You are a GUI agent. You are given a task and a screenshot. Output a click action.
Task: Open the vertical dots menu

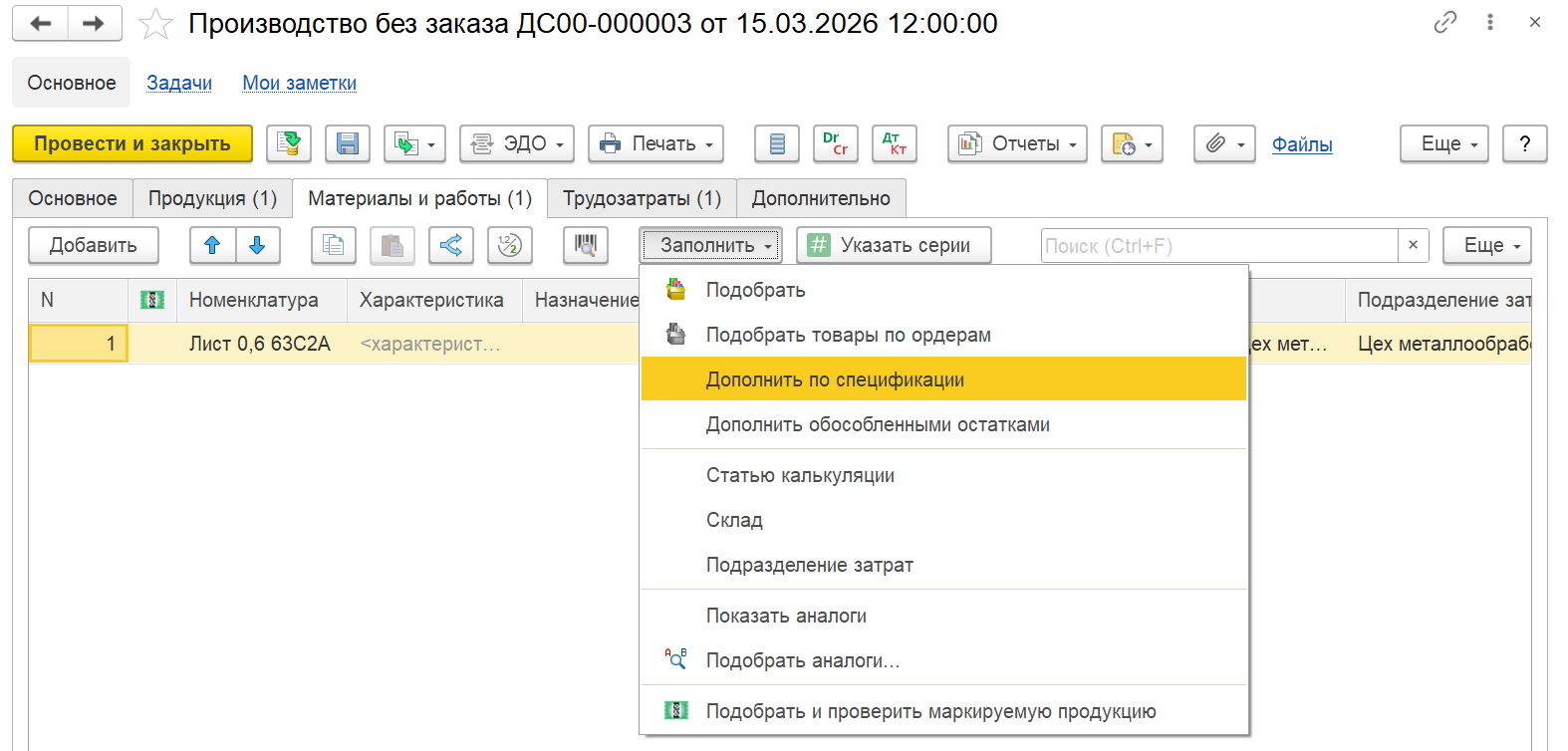point(1490,22)
